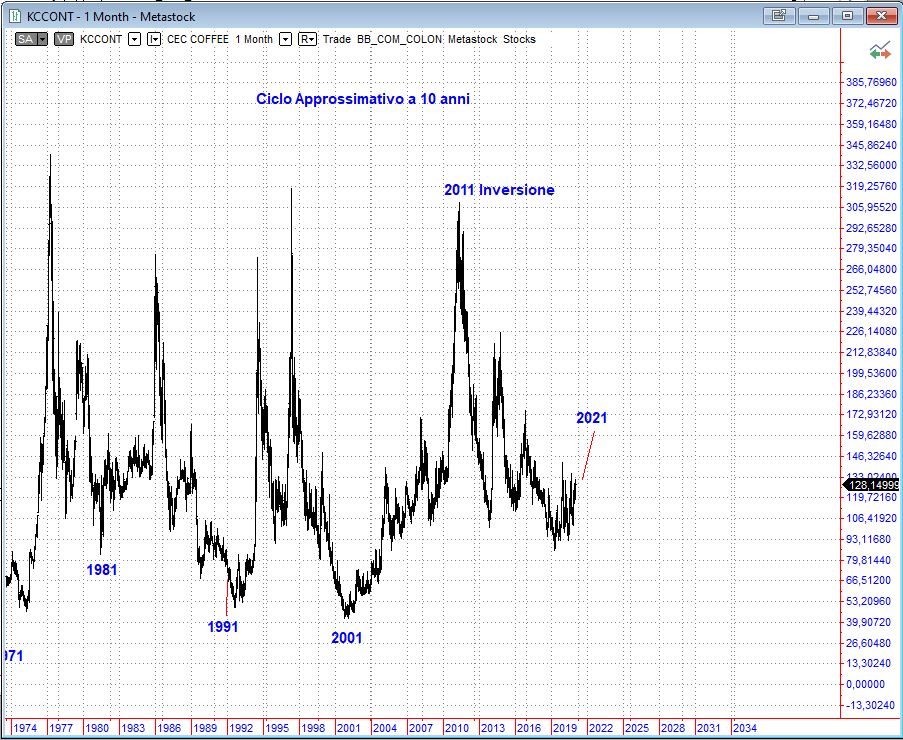The image size is (903, 740).
Task: Expand the 1 Month periodicity dropdown
Action: pyautogui.click(x=285, y=39)
